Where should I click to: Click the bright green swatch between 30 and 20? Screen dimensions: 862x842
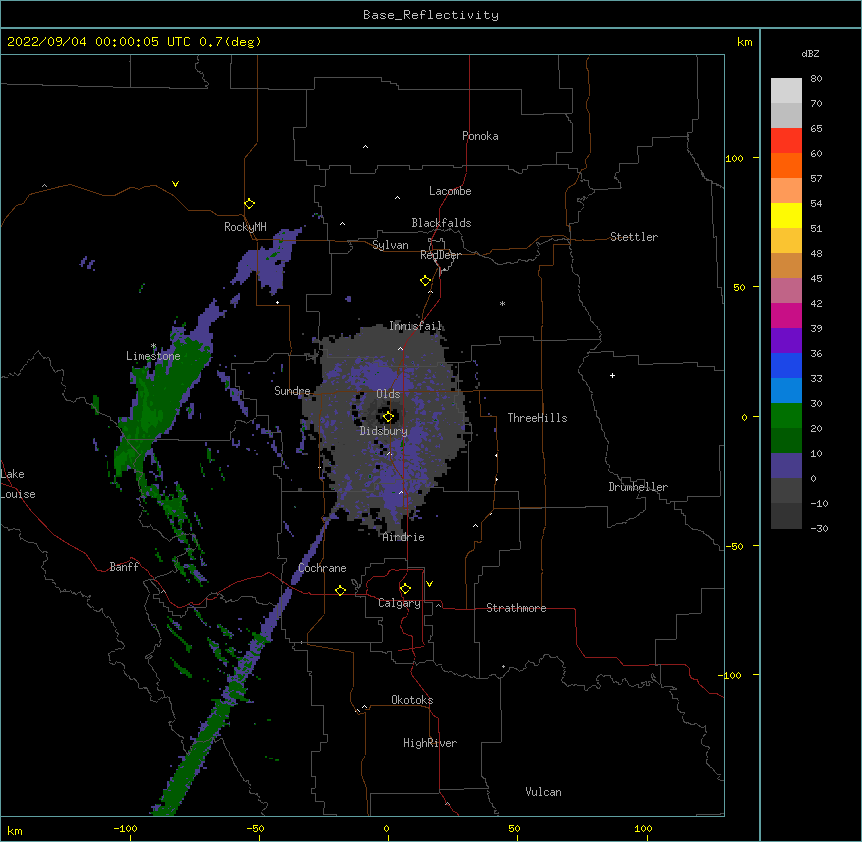tap(786, 416)
